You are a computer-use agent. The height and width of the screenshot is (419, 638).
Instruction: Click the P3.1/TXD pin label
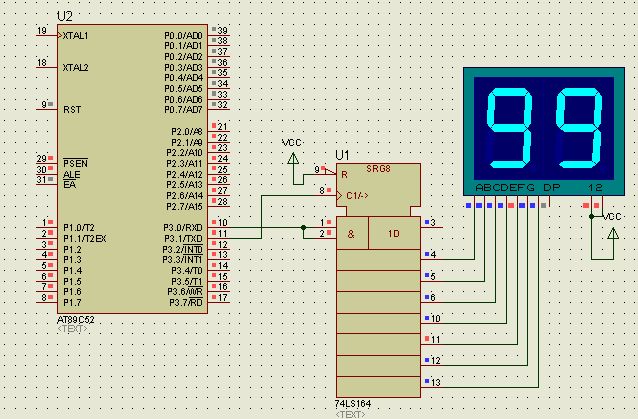point(183,238)
